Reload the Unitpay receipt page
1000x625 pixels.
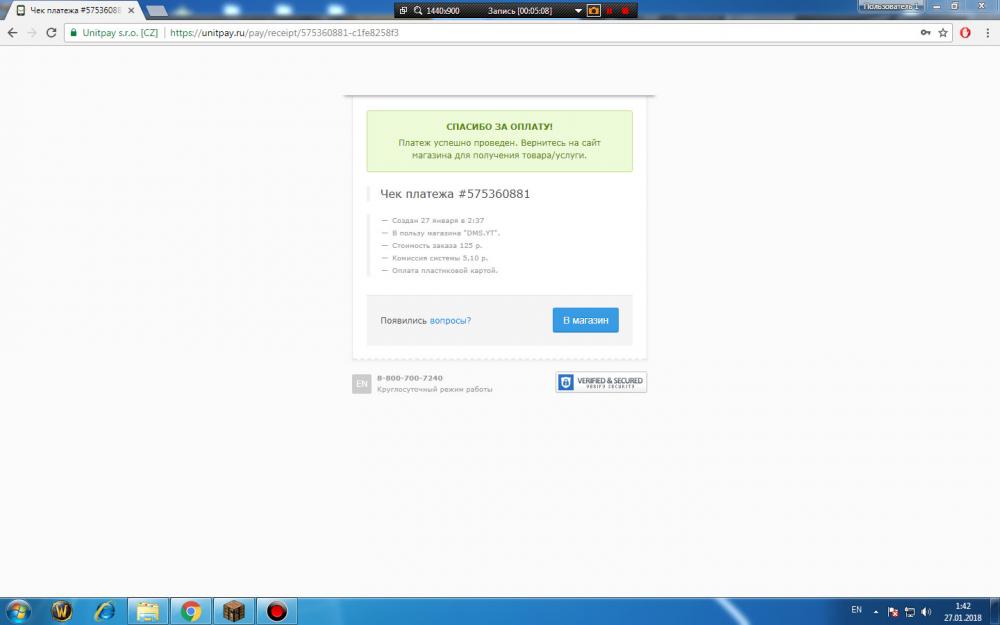50,32
